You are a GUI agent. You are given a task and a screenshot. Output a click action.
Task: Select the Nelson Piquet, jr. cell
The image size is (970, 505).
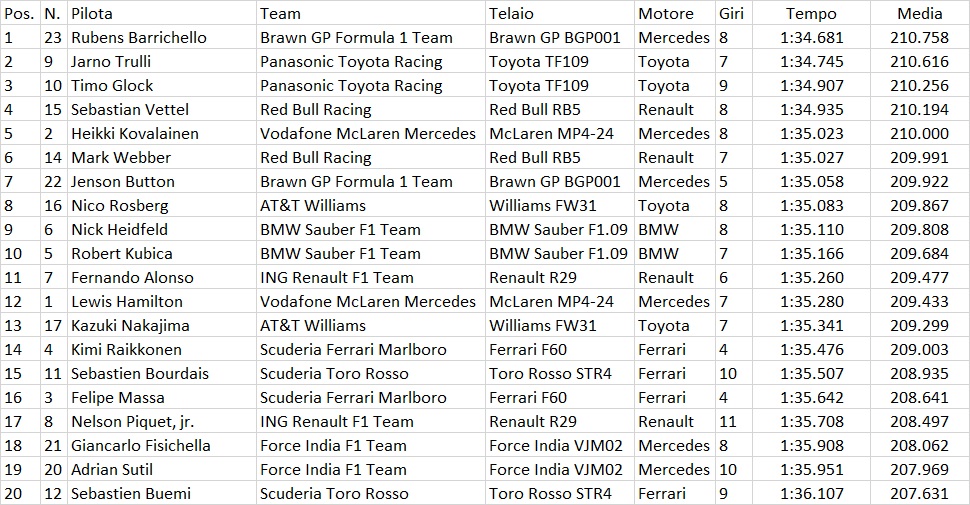pyautogui.click(x=162, y=421)
